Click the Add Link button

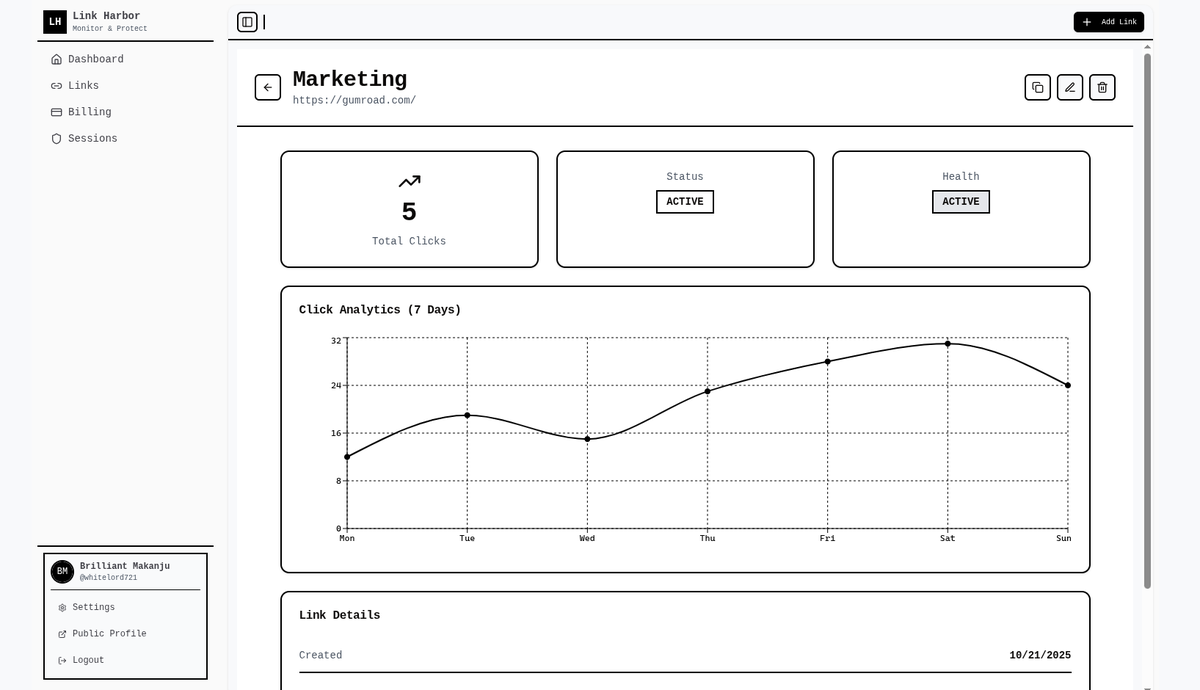pos(1109,22)
